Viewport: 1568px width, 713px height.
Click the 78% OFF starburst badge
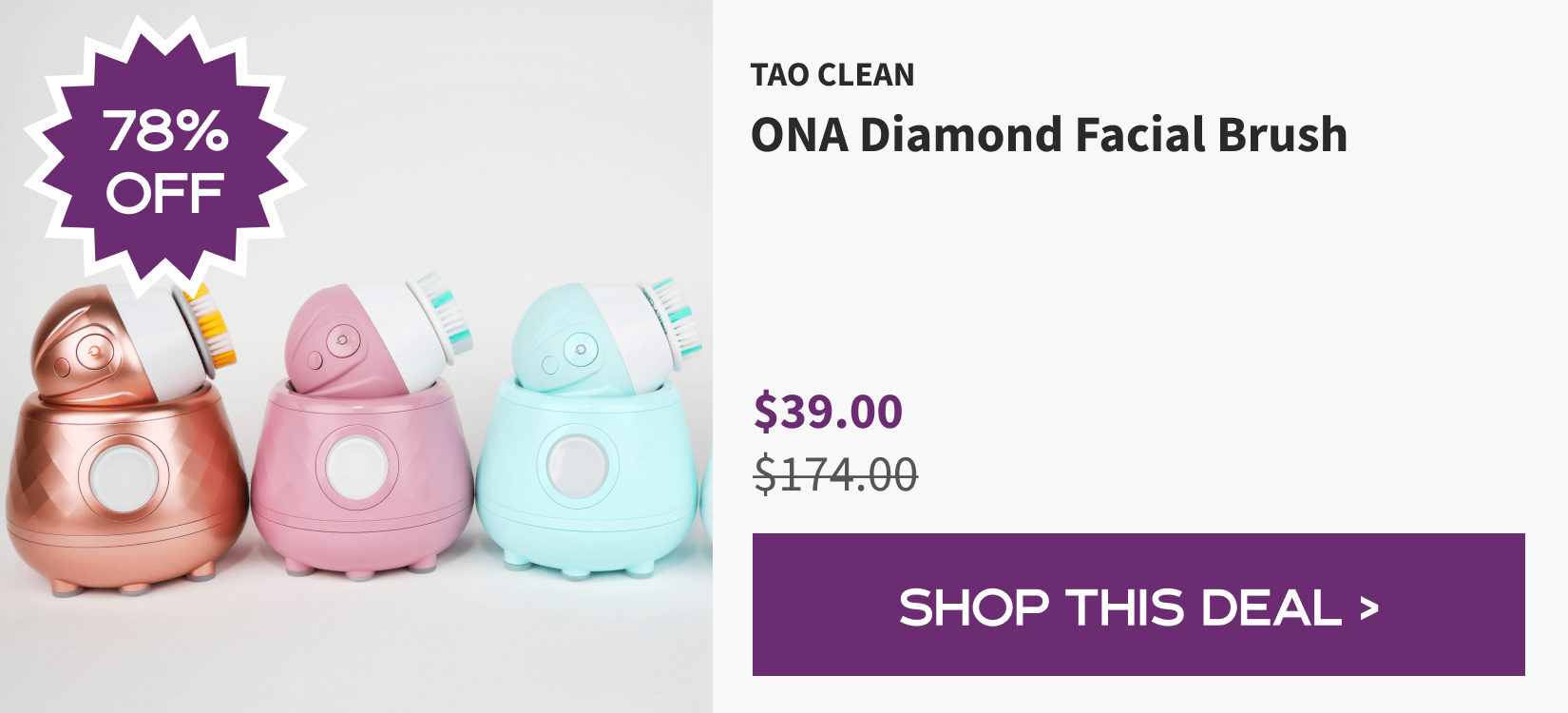tap(165, 158)
